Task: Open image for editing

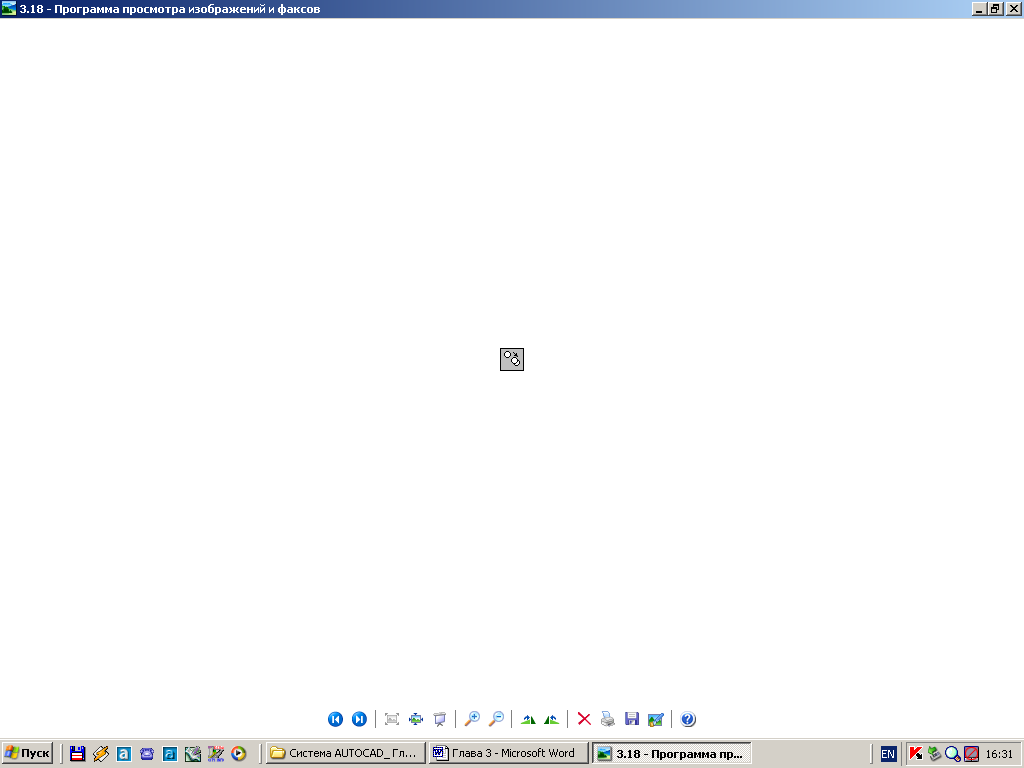Action: pos(656,719)
